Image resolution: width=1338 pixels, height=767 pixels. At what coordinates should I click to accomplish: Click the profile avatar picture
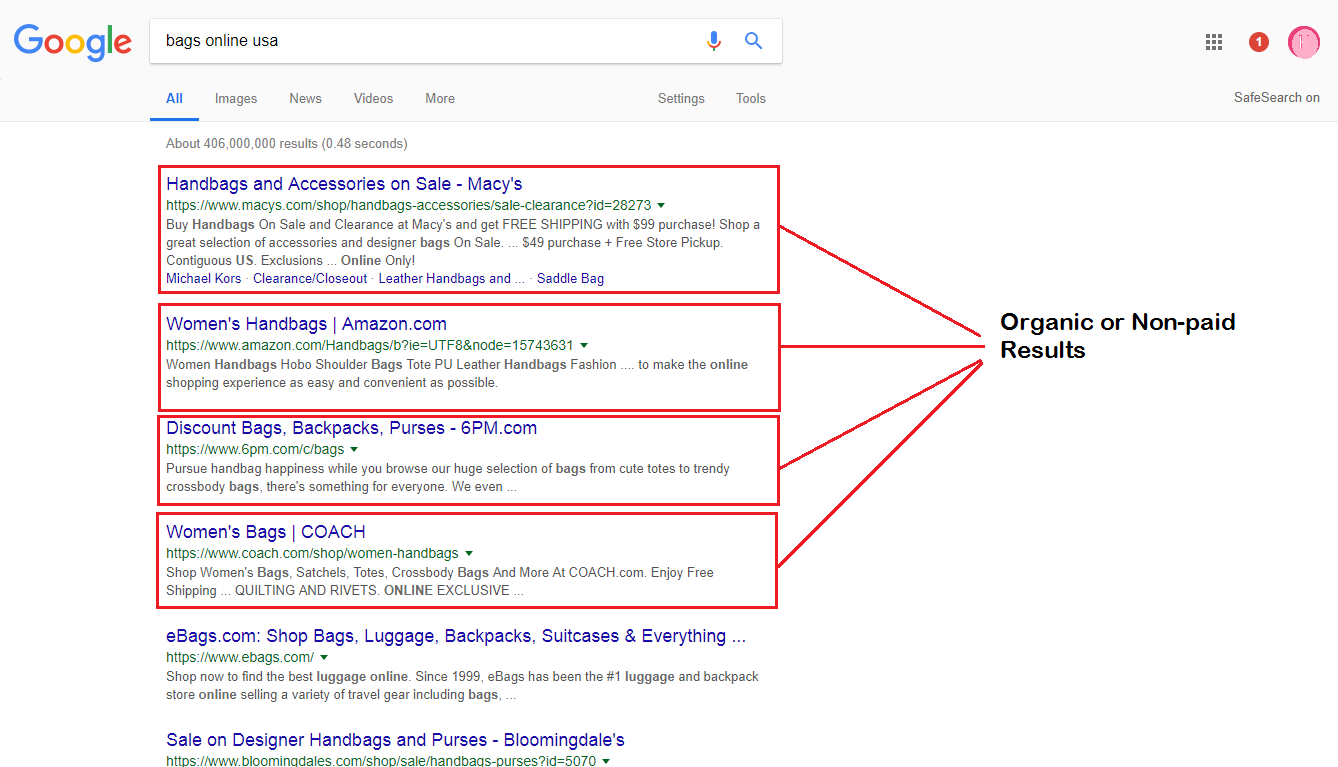click(1303, 41)
